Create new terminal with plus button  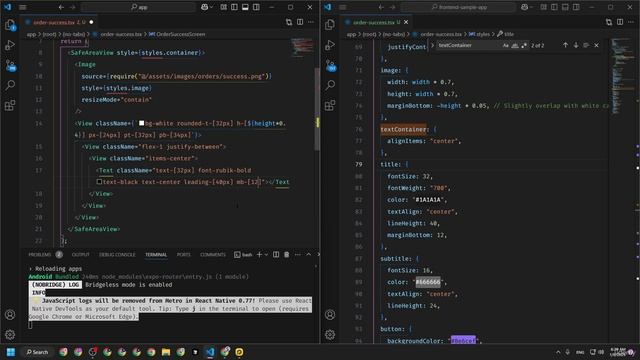click(259, 255)
